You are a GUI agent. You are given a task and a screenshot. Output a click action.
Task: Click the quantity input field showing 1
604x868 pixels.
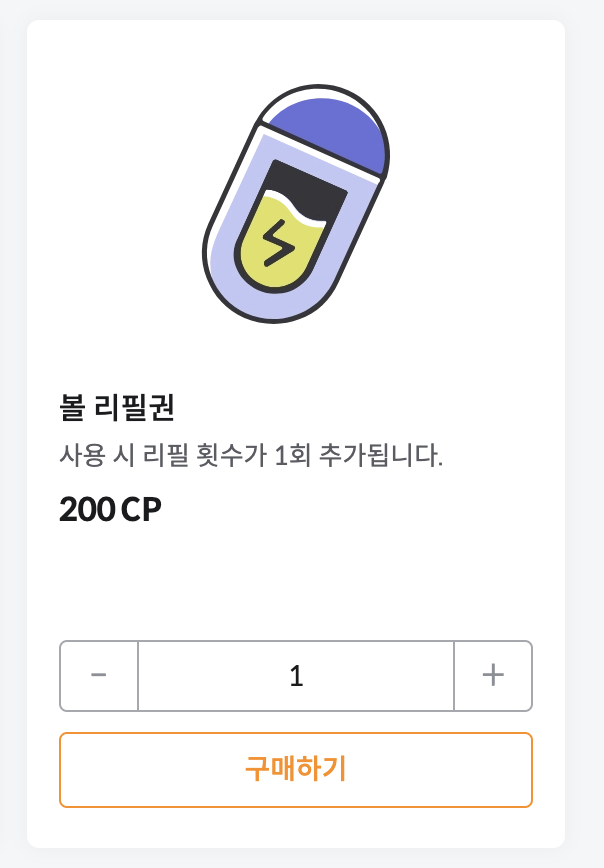[x=296, y=676]
